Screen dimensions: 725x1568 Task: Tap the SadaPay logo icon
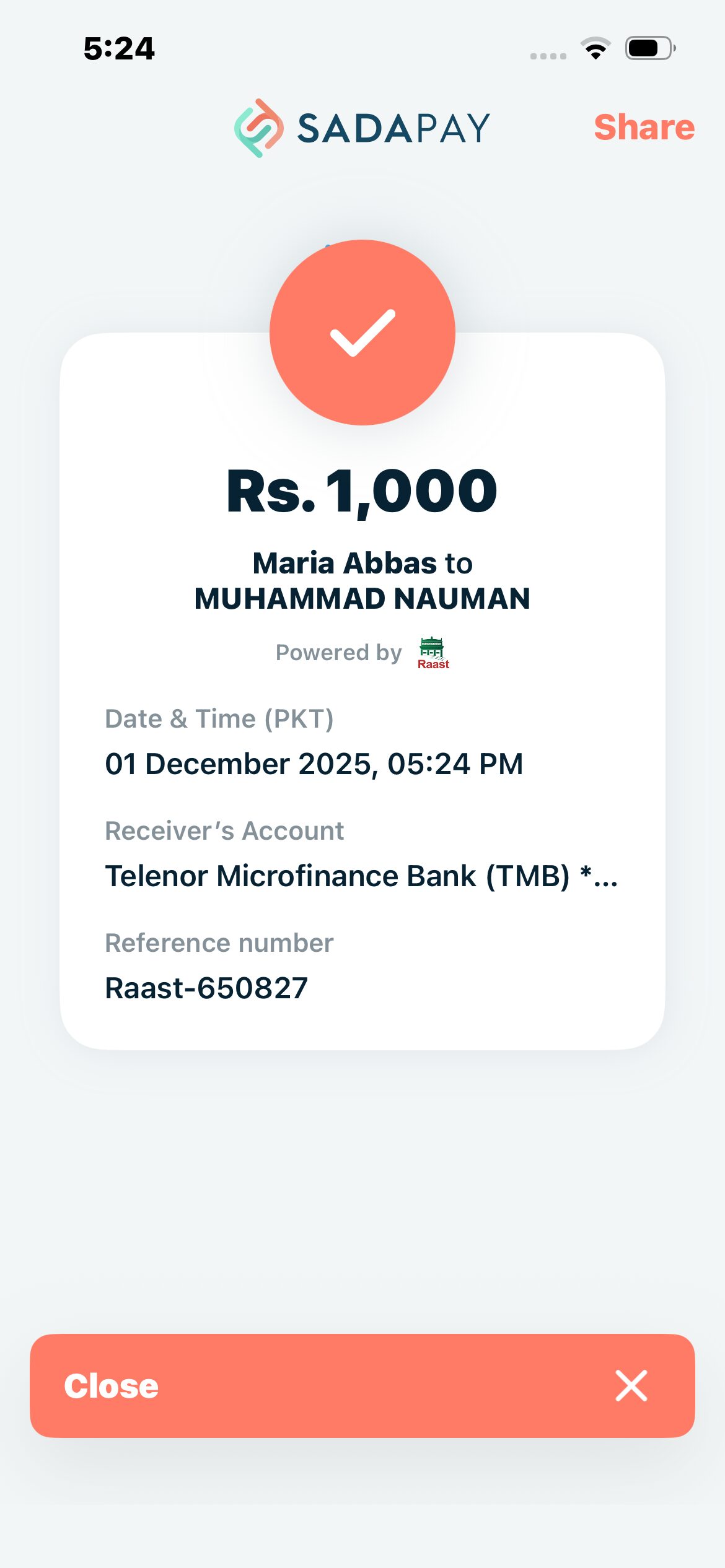(x=259, y=128)
